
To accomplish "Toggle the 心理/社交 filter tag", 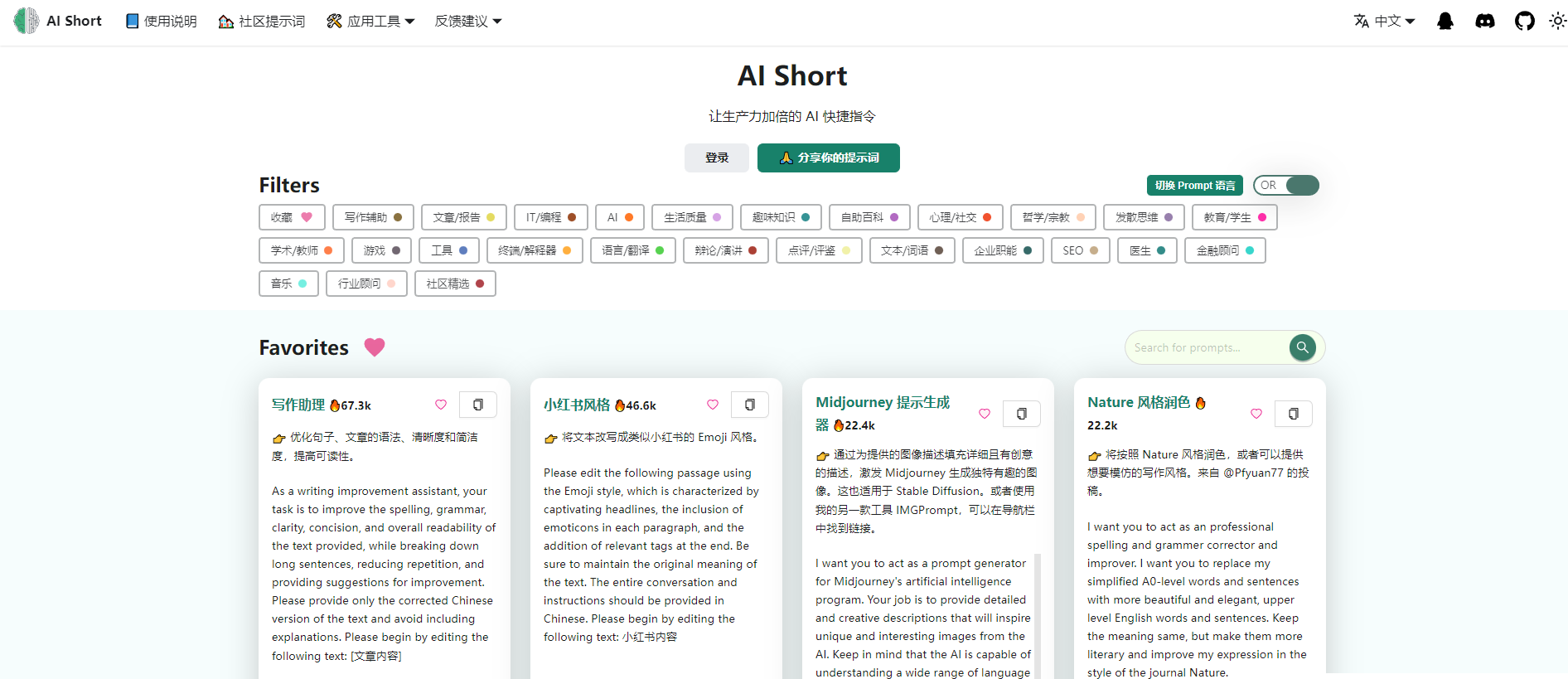I will pos(961,217).
